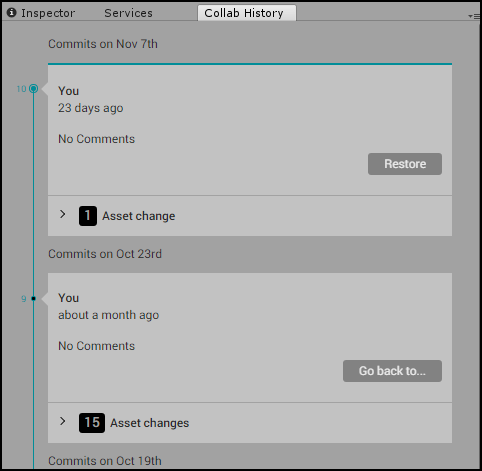Click the revision number 9 label
482x471 pixels.
[24, 299]
